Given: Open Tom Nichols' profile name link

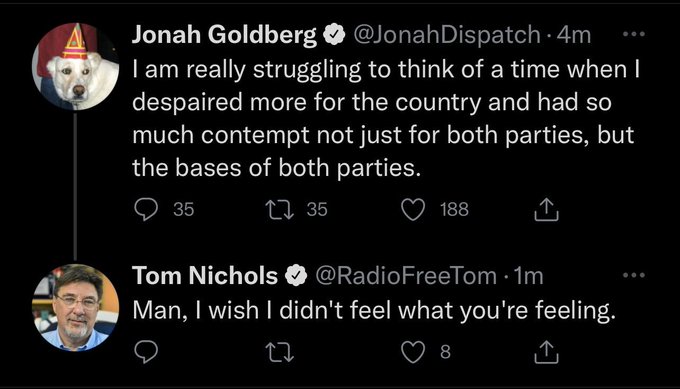Looking at the screenshot, I should (x=205, y=275).
